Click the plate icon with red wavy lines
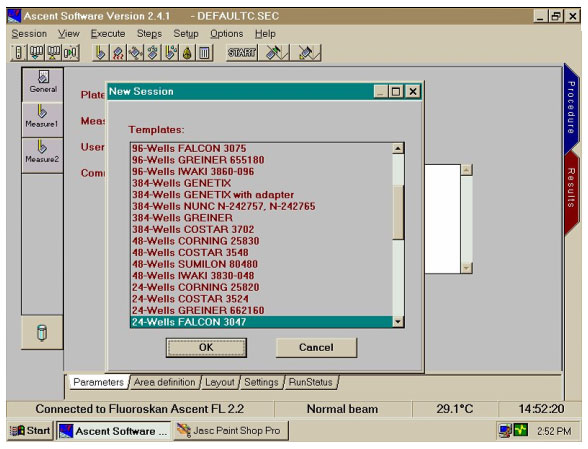The image size is (588, 449). tap(118, 53)
